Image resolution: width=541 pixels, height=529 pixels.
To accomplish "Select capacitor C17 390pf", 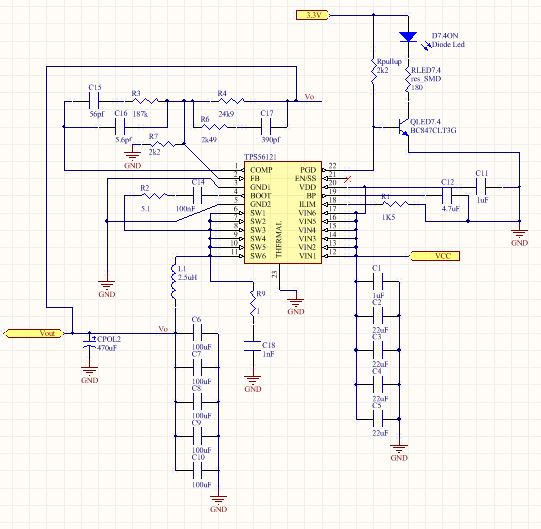I will coord(266,127).
